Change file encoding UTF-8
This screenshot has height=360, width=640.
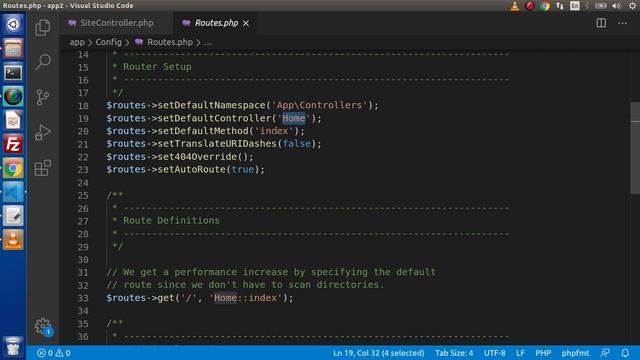494,353
